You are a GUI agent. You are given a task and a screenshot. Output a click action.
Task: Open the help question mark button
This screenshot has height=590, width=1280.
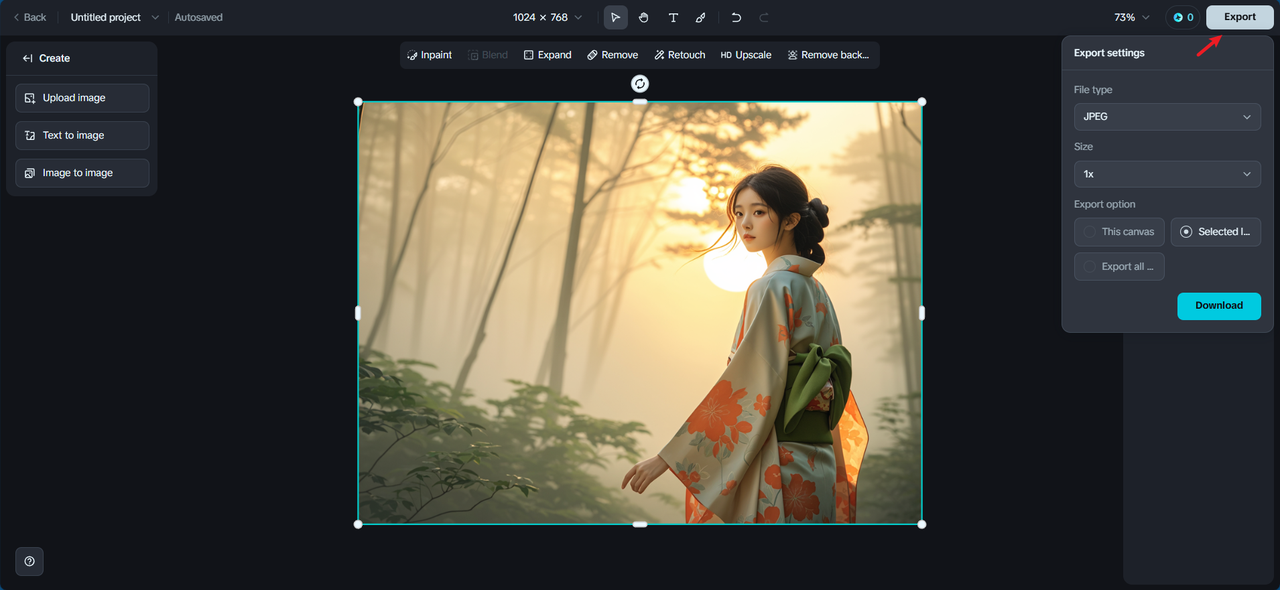29,561
